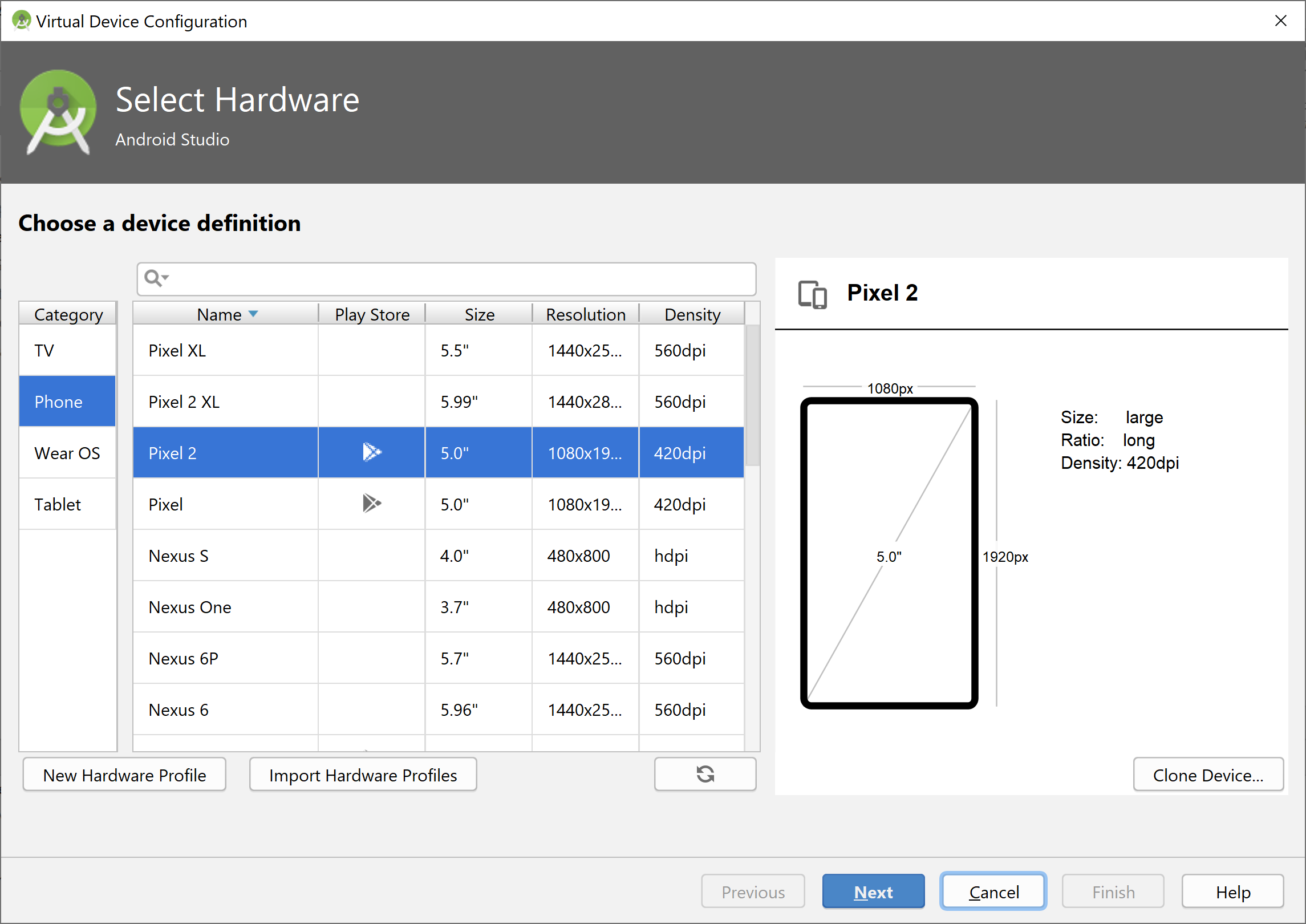Select the Nexus 6 device row
Viewport: 1306px width, 924px height.
point(439,709)
